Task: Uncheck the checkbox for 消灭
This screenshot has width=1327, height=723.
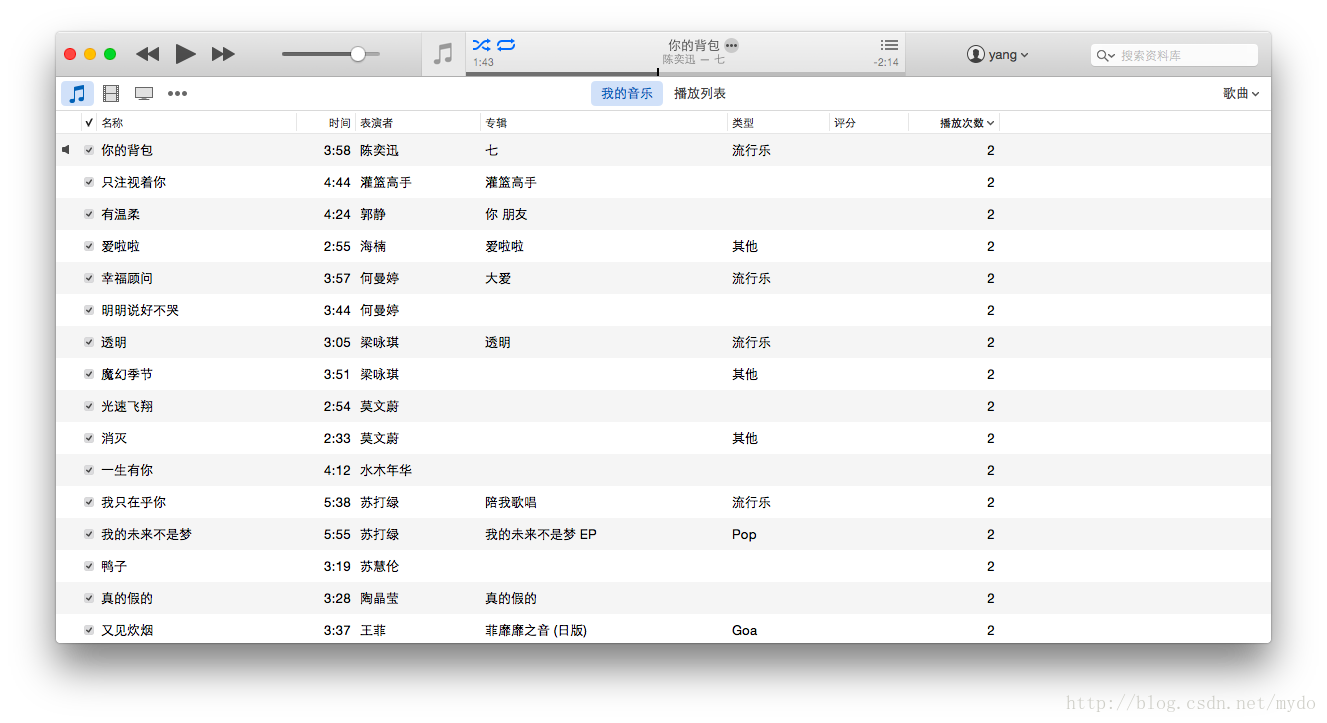Action: [89, 438]
